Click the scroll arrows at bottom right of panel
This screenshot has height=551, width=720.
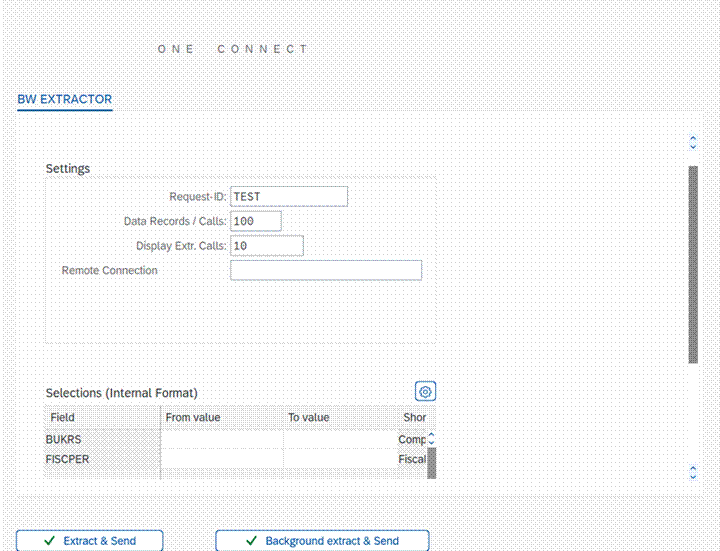click(693, 472)
